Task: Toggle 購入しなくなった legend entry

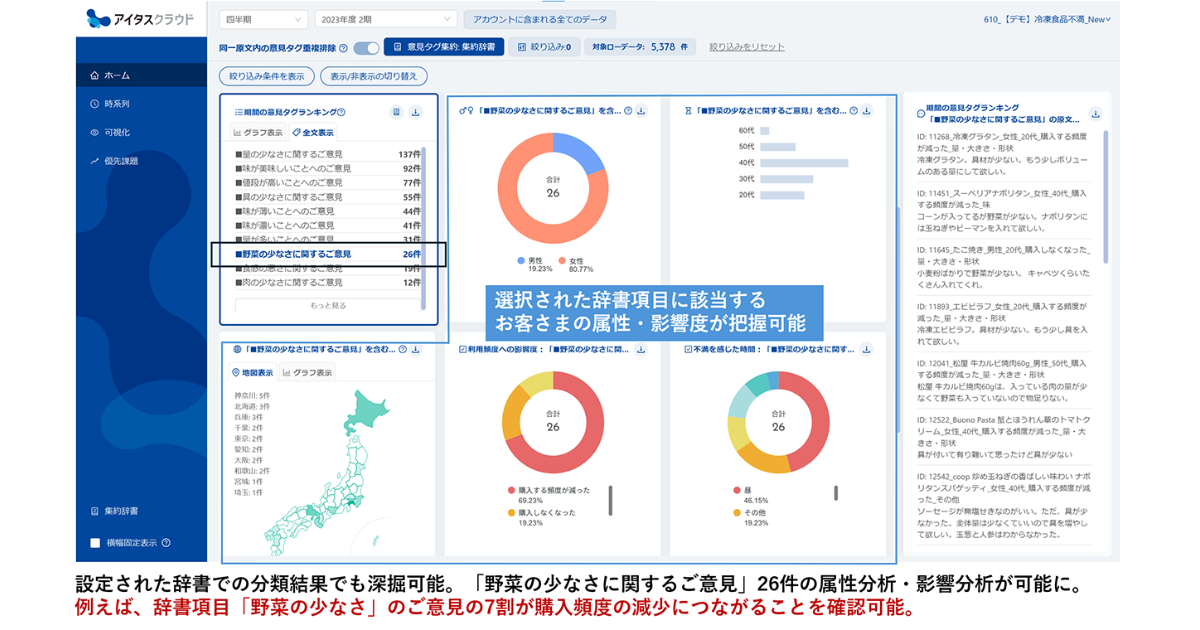Action: (x=540, y=516)
